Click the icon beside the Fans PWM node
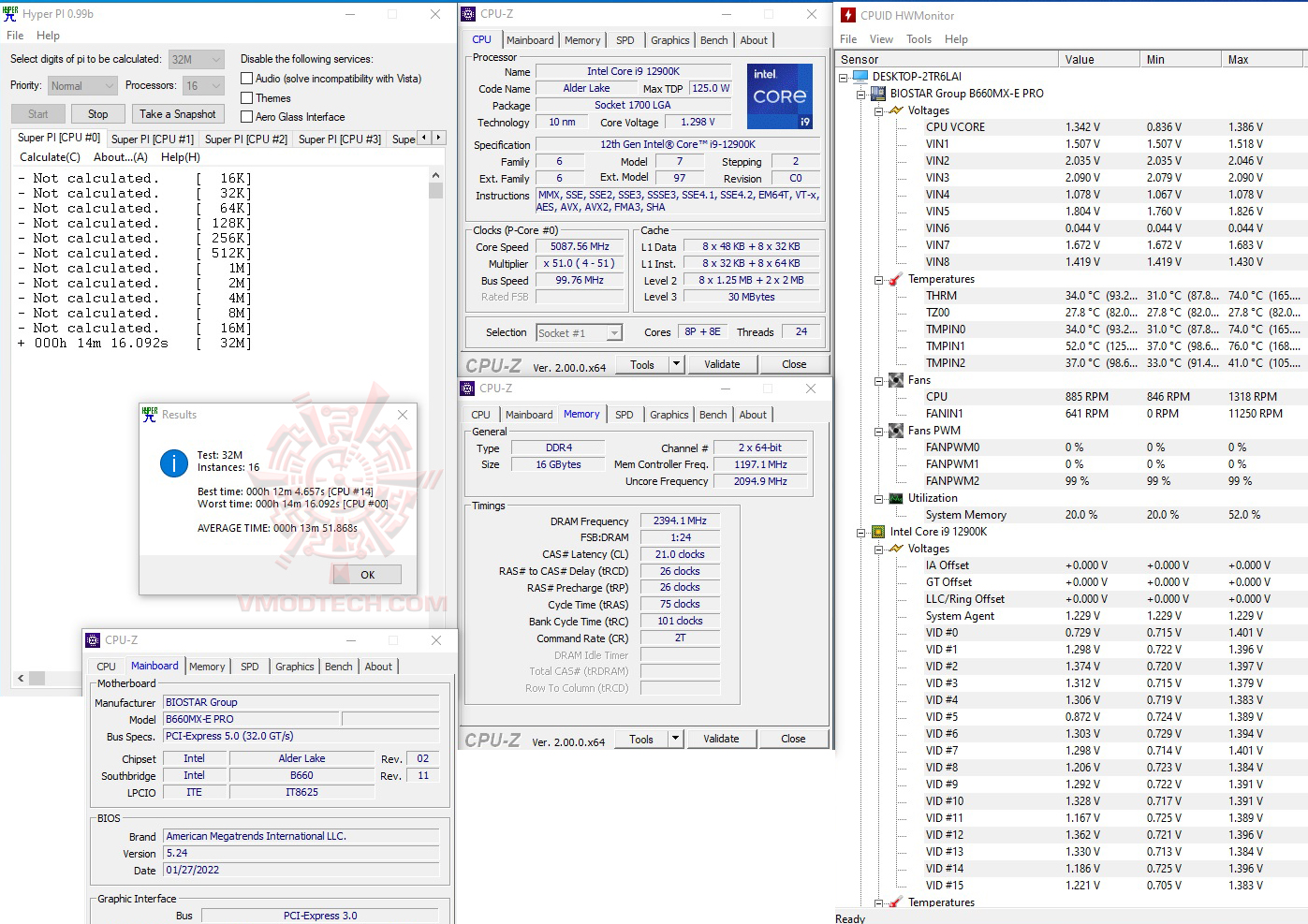1308x924 pixels. pos(896,431)
